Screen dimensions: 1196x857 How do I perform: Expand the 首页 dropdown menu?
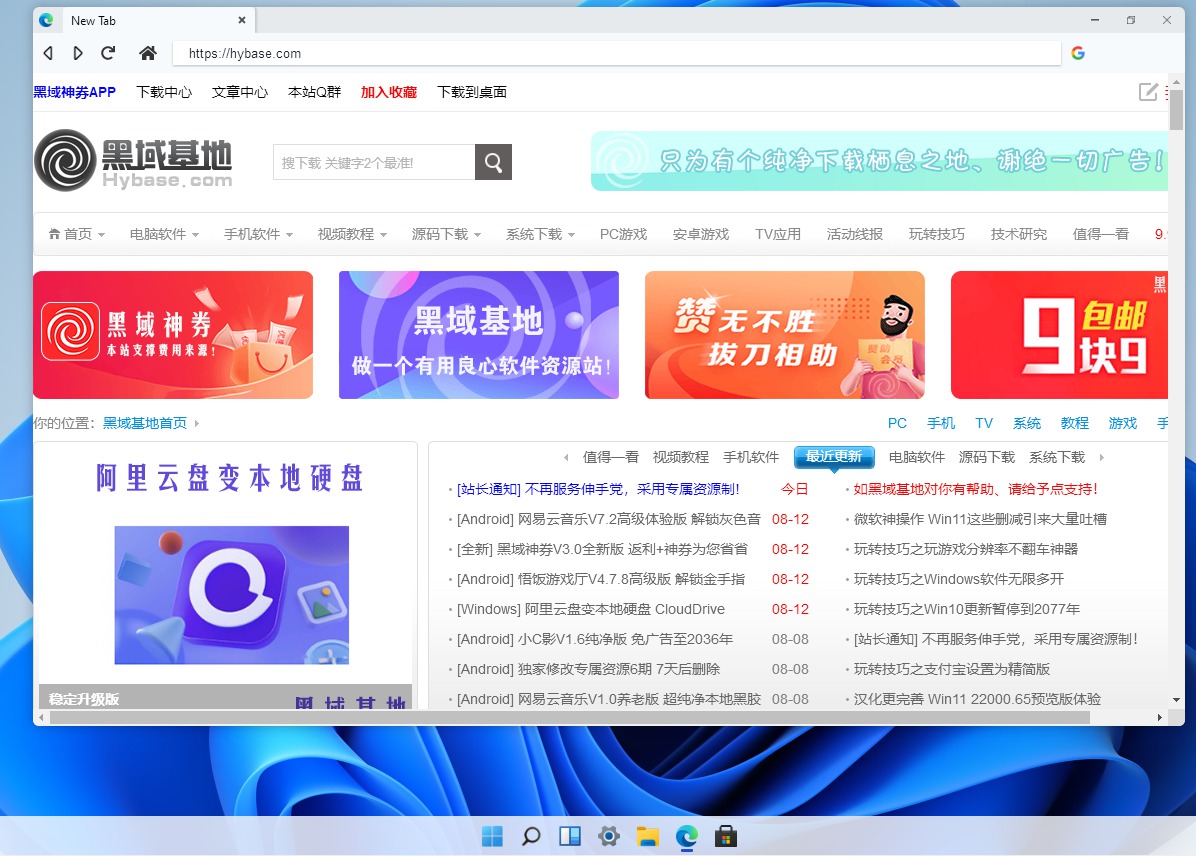tap(76, 234)
